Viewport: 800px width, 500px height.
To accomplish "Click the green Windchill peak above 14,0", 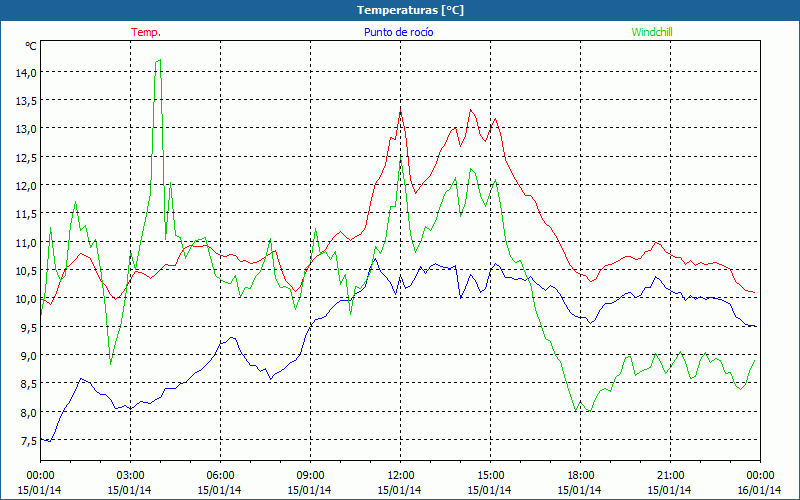I will coord(160,60).
